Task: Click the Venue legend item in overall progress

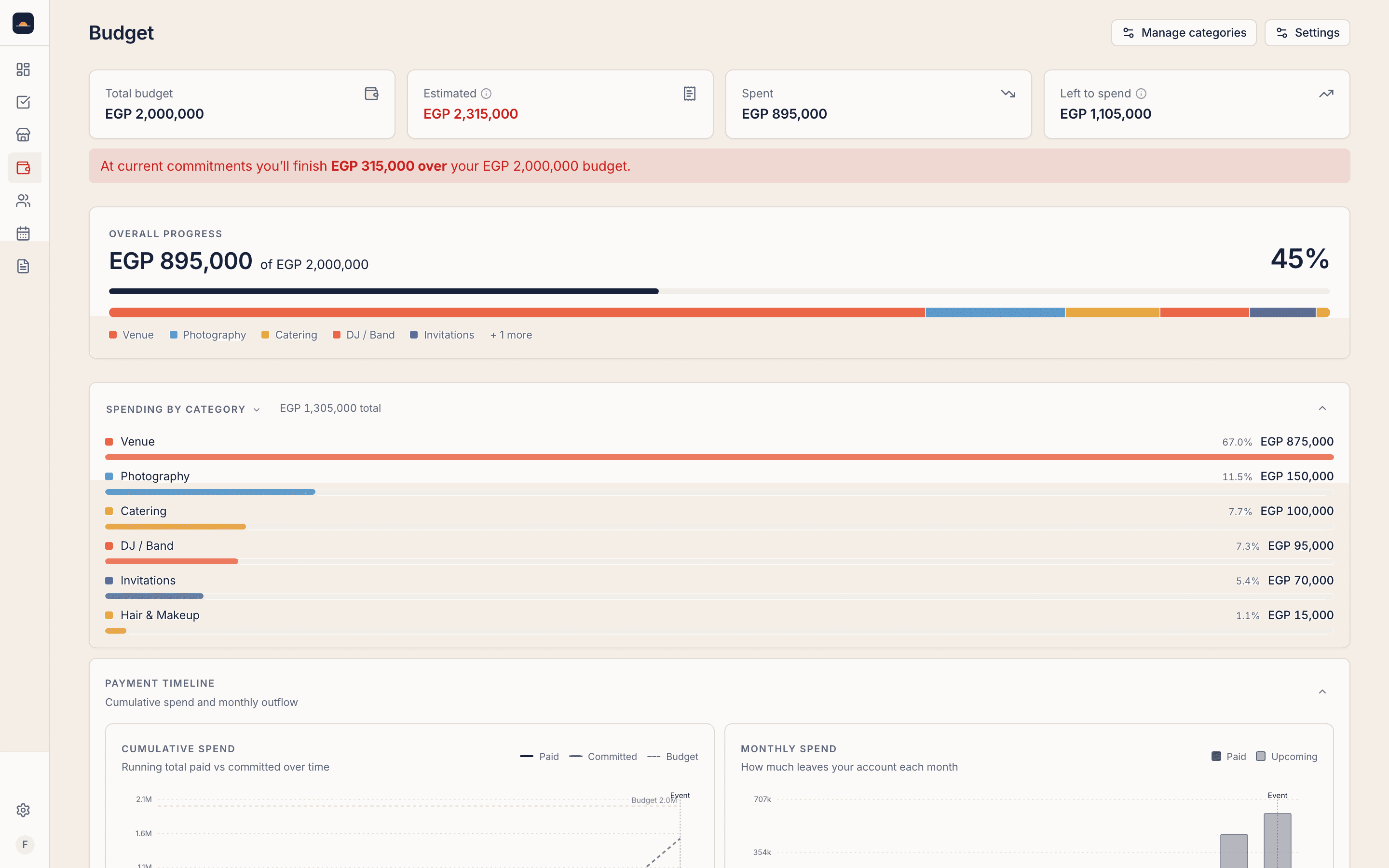Action: tap(132, 335)
